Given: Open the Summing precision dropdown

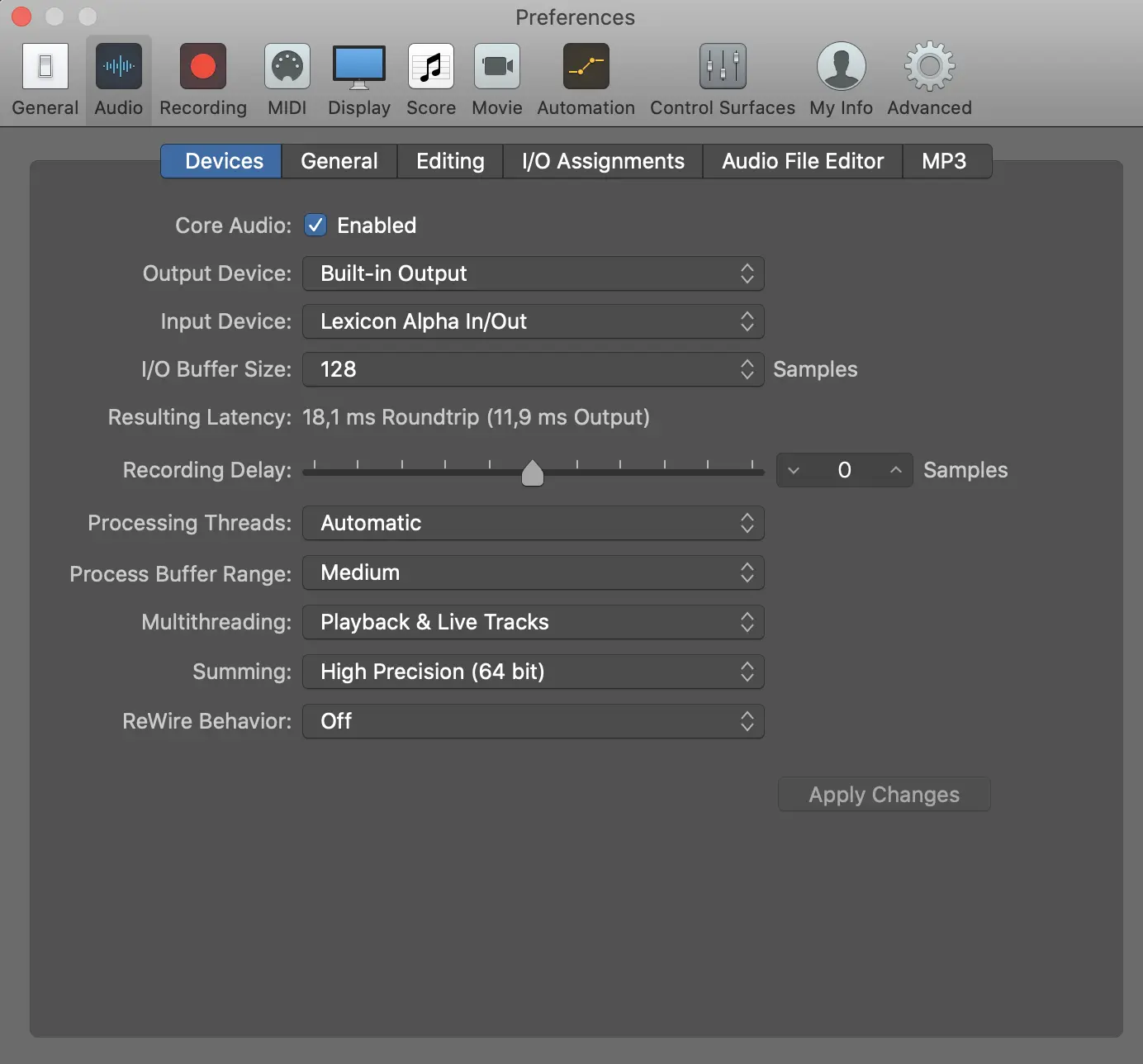Looking at the screenshot, I should (533, 672).
